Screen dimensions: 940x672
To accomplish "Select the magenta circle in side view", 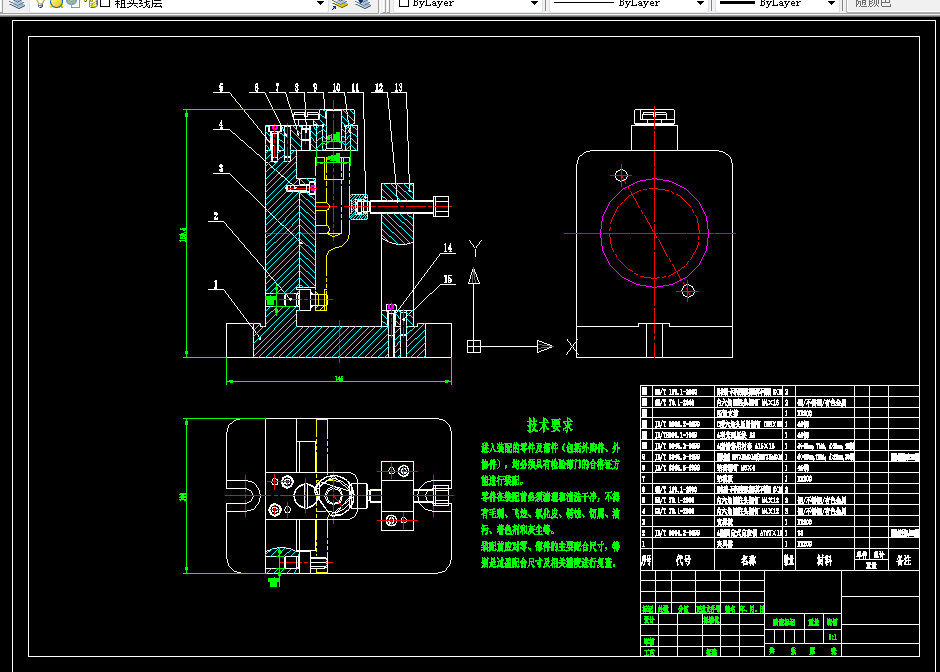I will click(x=655, y=233).
